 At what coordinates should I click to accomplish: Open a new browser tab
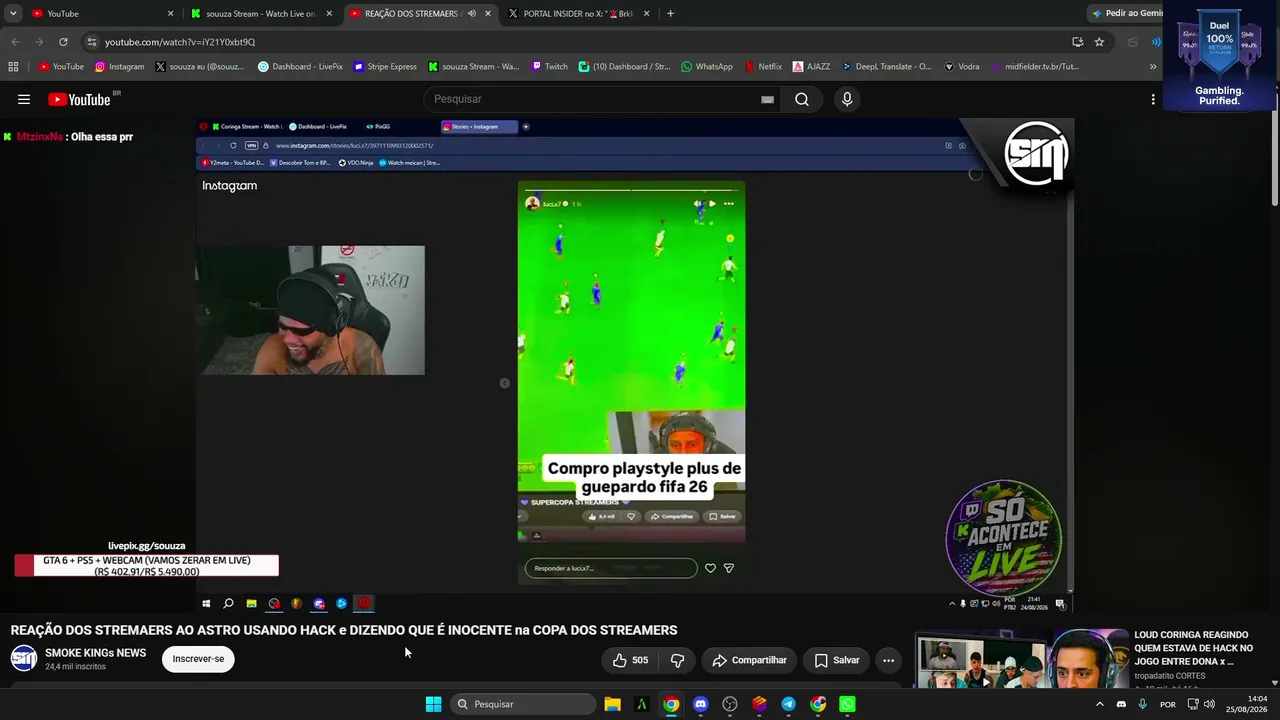(x=670, y=13)
